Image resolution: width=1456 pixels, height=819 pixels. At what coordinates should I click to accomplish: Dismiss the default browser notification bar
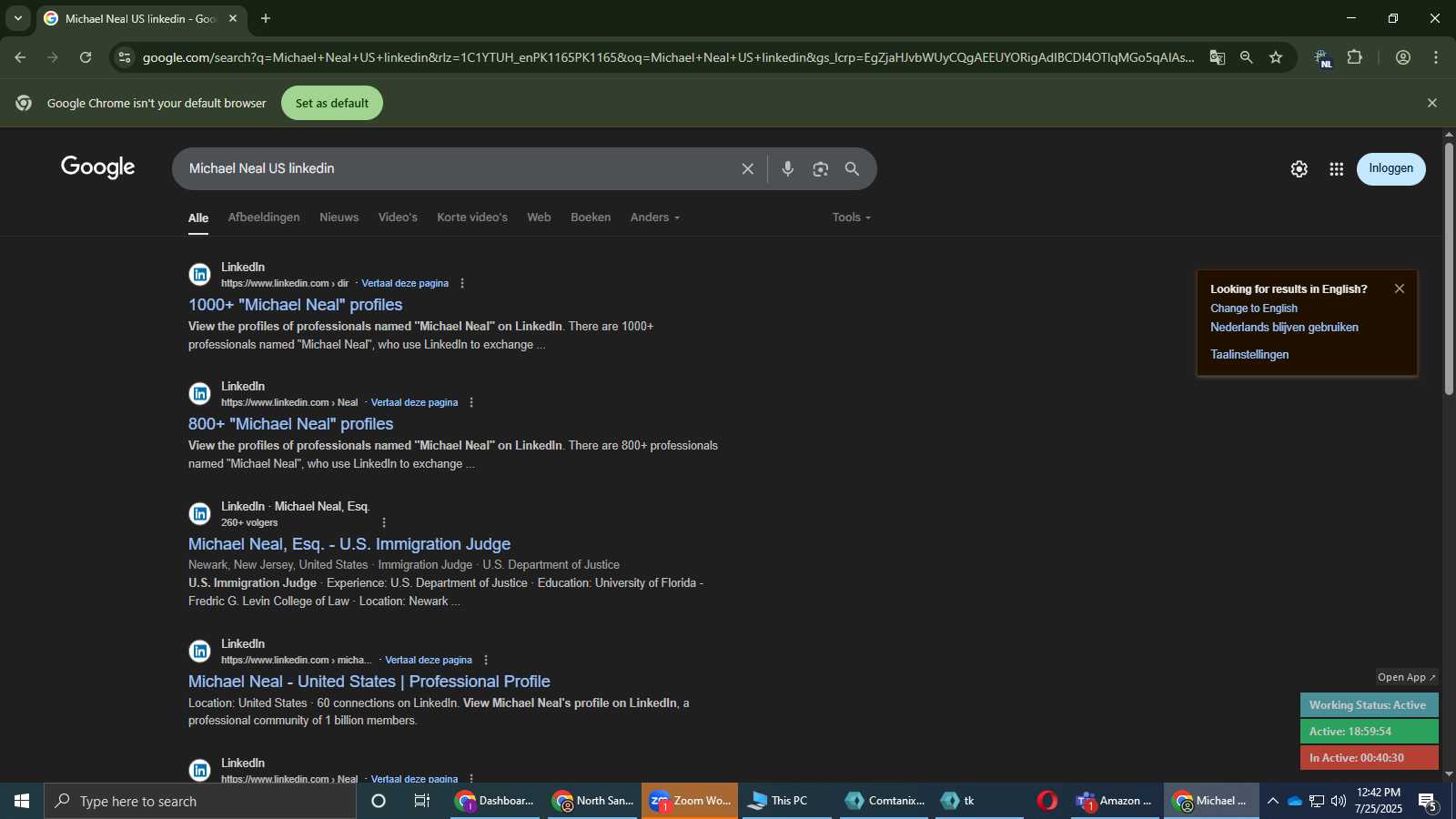point(1431,103)
